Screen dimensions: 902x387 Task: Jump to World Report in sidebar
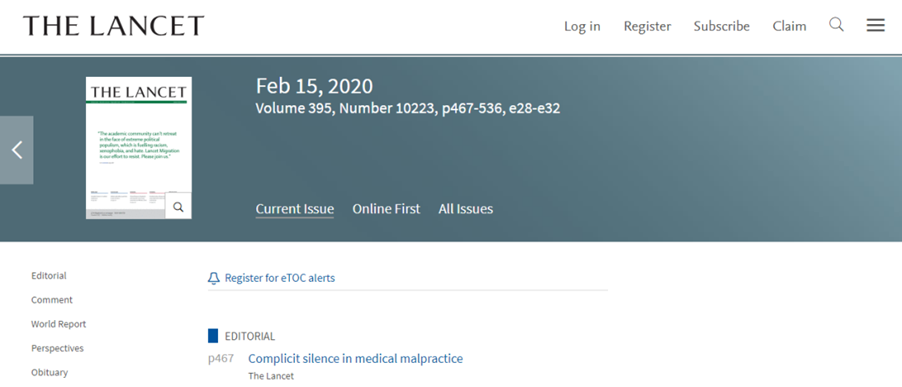[59, 324]
